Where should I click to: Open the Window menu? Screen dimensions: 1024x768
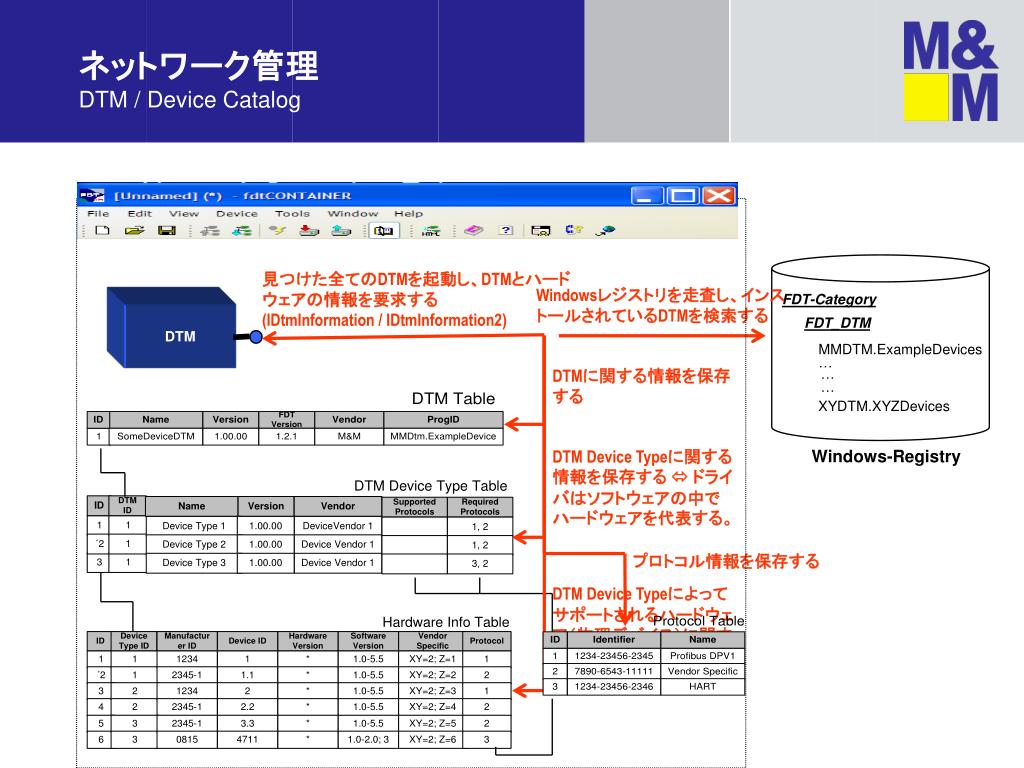(x=353, y=213)
